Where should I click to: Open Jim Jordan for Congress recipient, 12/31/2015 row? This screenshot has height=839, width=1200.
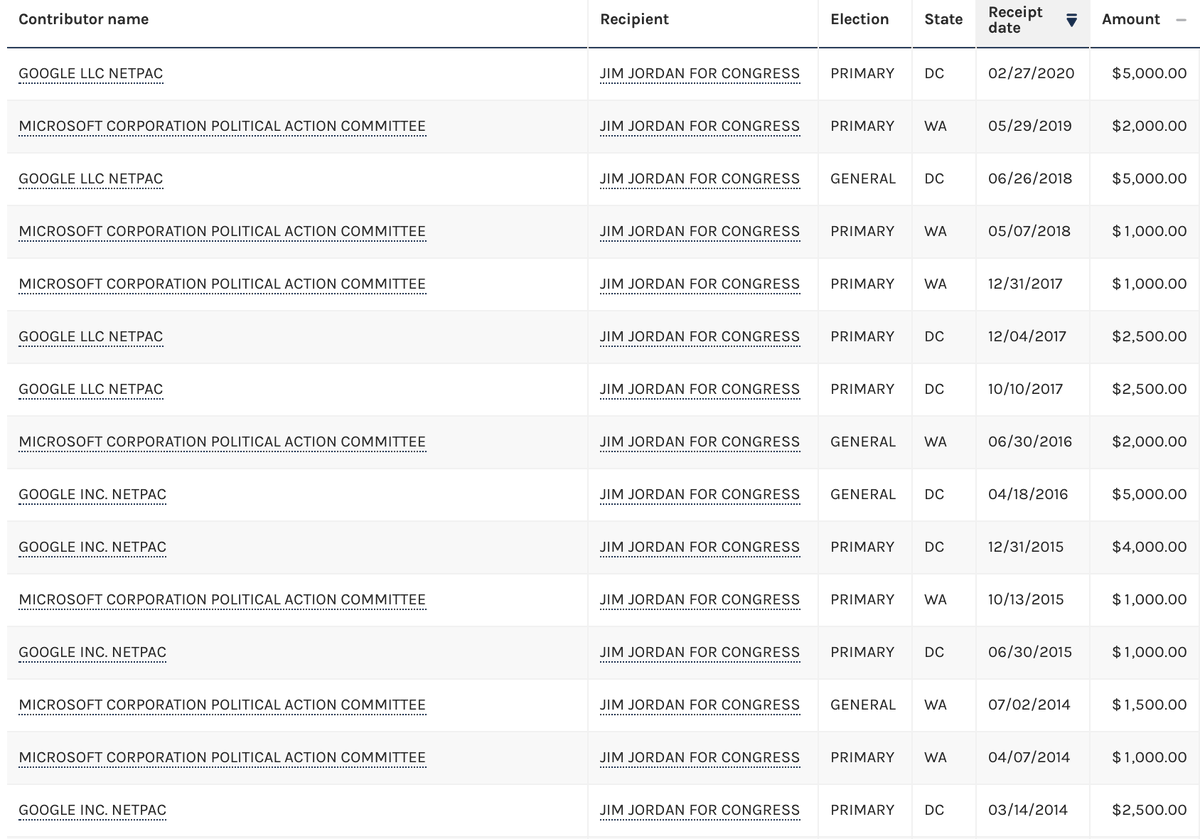coord(700,547)
